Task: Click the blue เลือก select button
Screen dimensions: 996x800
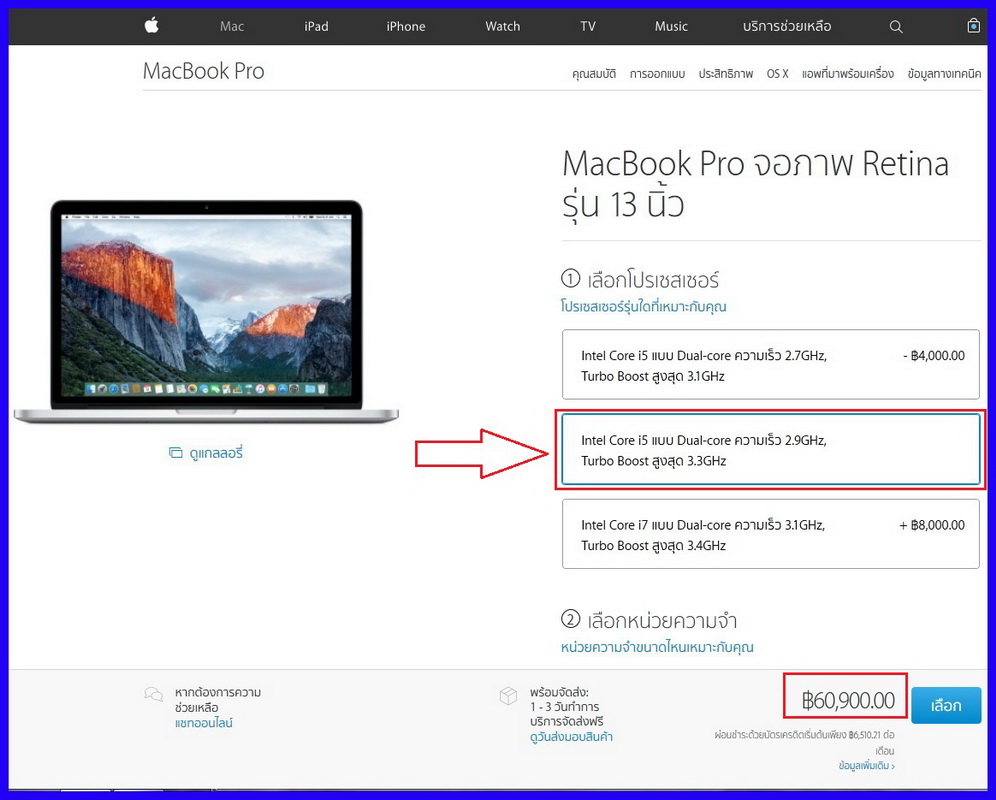Action: pos(946,705)
